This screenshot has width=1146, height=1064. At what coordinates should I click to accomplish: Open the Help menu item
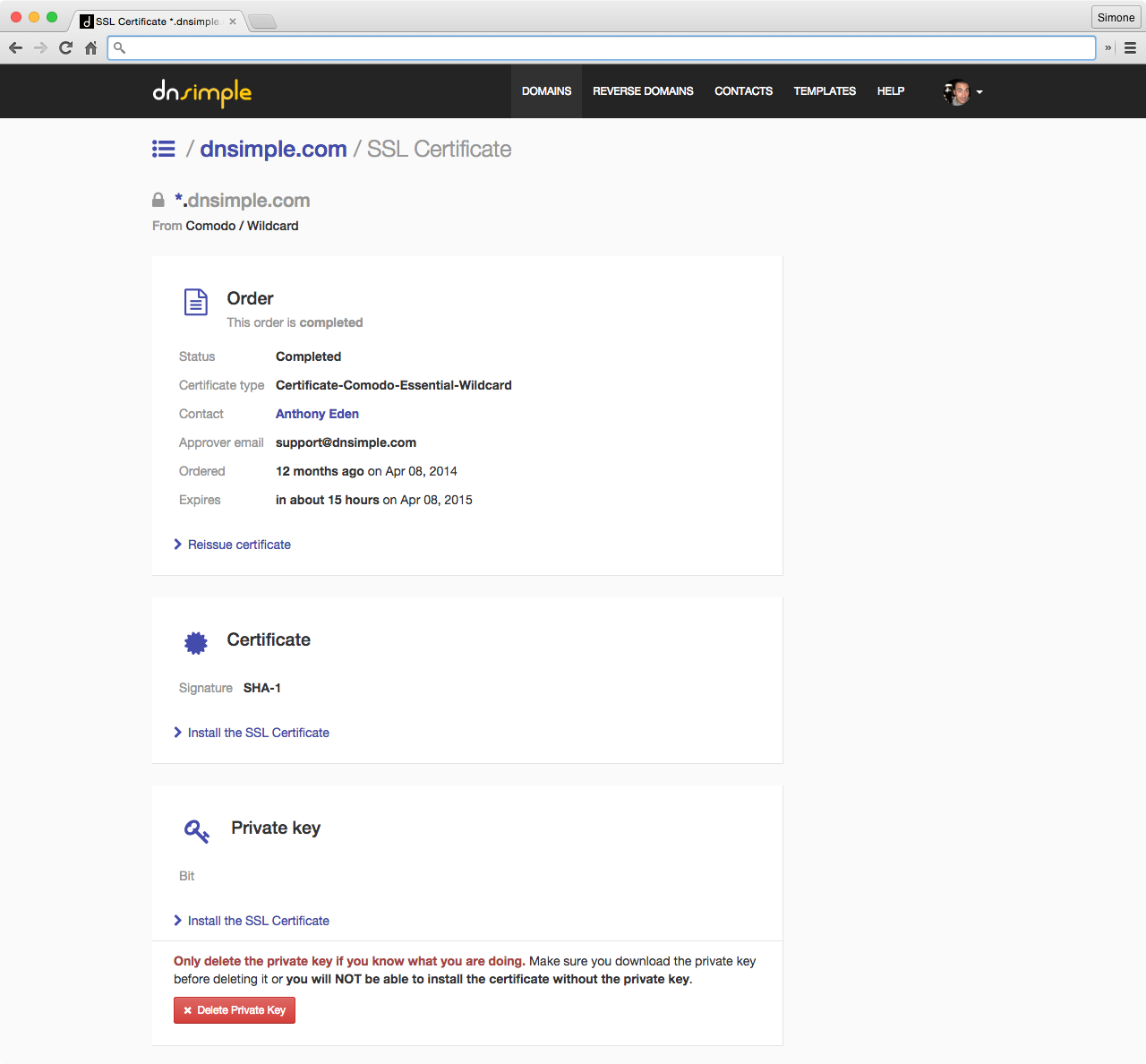(x=891, y=91)
